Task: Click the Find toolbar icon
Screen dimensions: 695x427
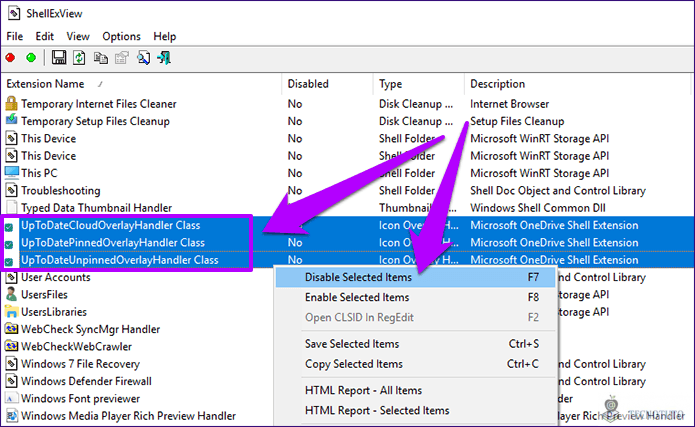Action: coord(143,58)
